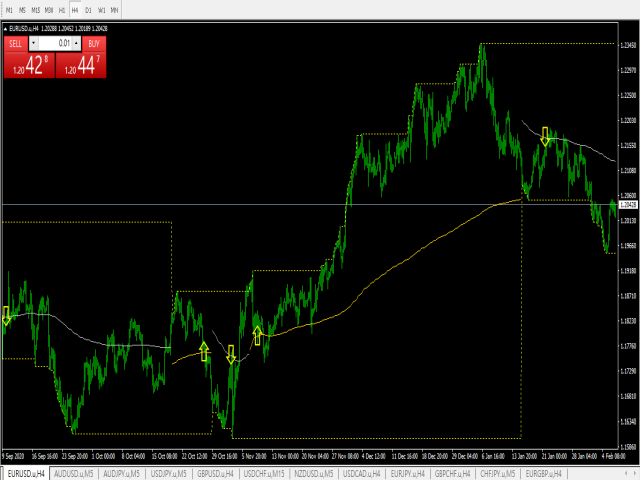Set chart to W1 weekly timeframe
Viewport: 640px width, 480px height.
click(101, 10)
